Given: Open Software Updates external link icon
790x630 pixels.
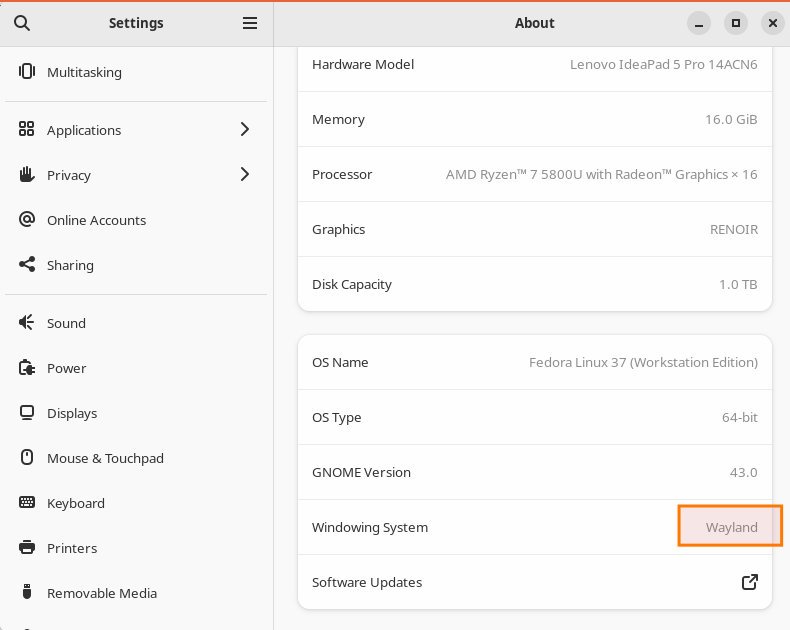Looking at the screenshot, I should pyautogui.click(x=748, y=582).
